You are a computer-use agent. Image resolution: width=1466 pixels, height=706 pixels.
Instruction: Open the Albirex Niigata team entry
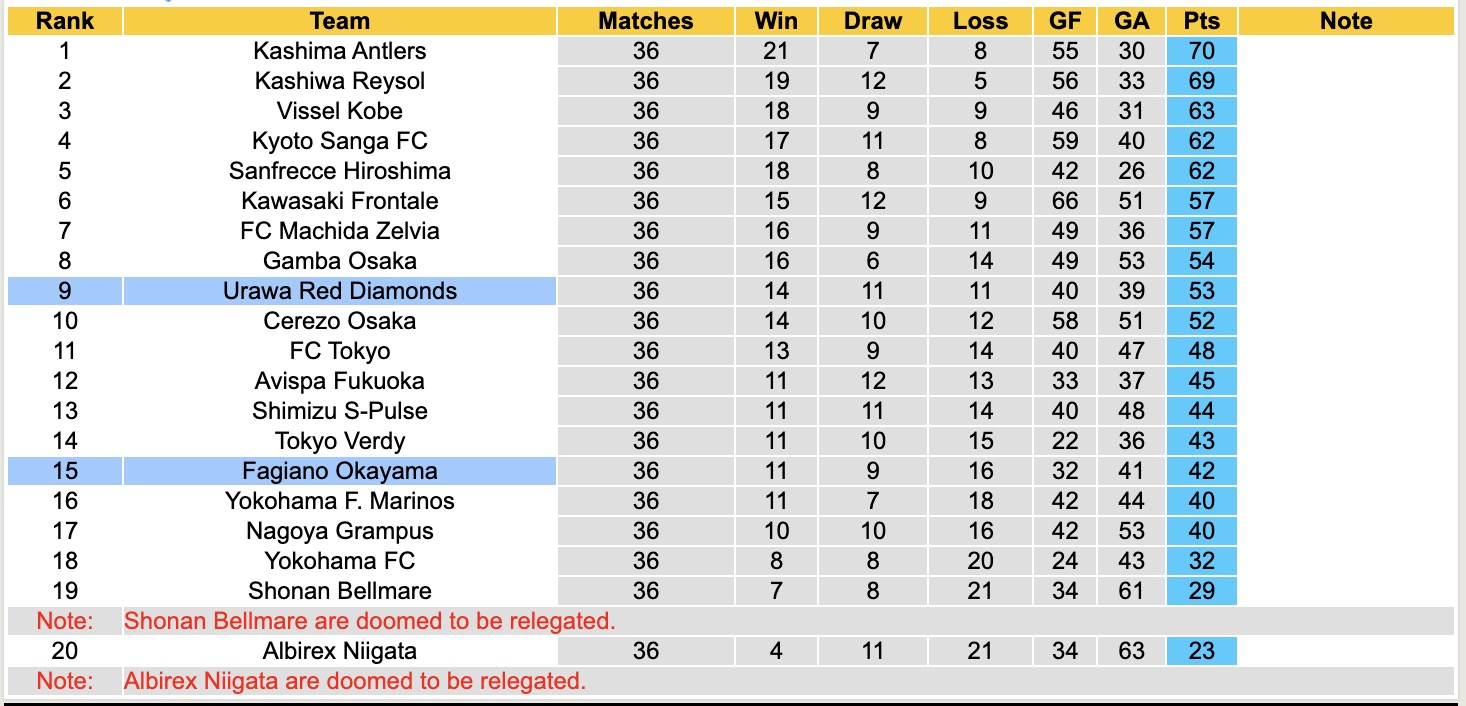(x=340, y=651)
